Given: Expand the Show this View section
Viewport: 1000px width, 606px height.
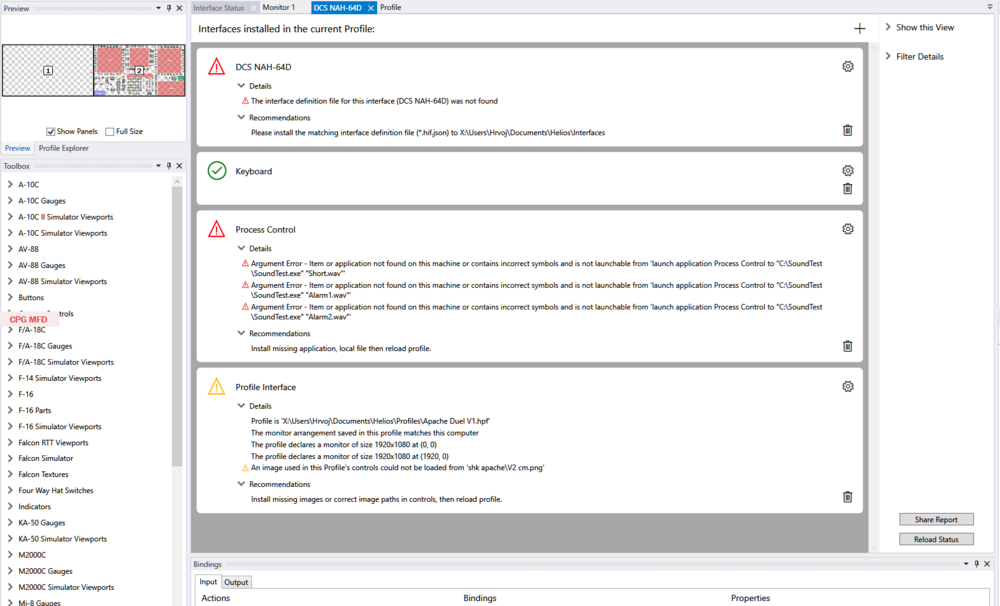Looking at the screenshot, I should point(888,28).
